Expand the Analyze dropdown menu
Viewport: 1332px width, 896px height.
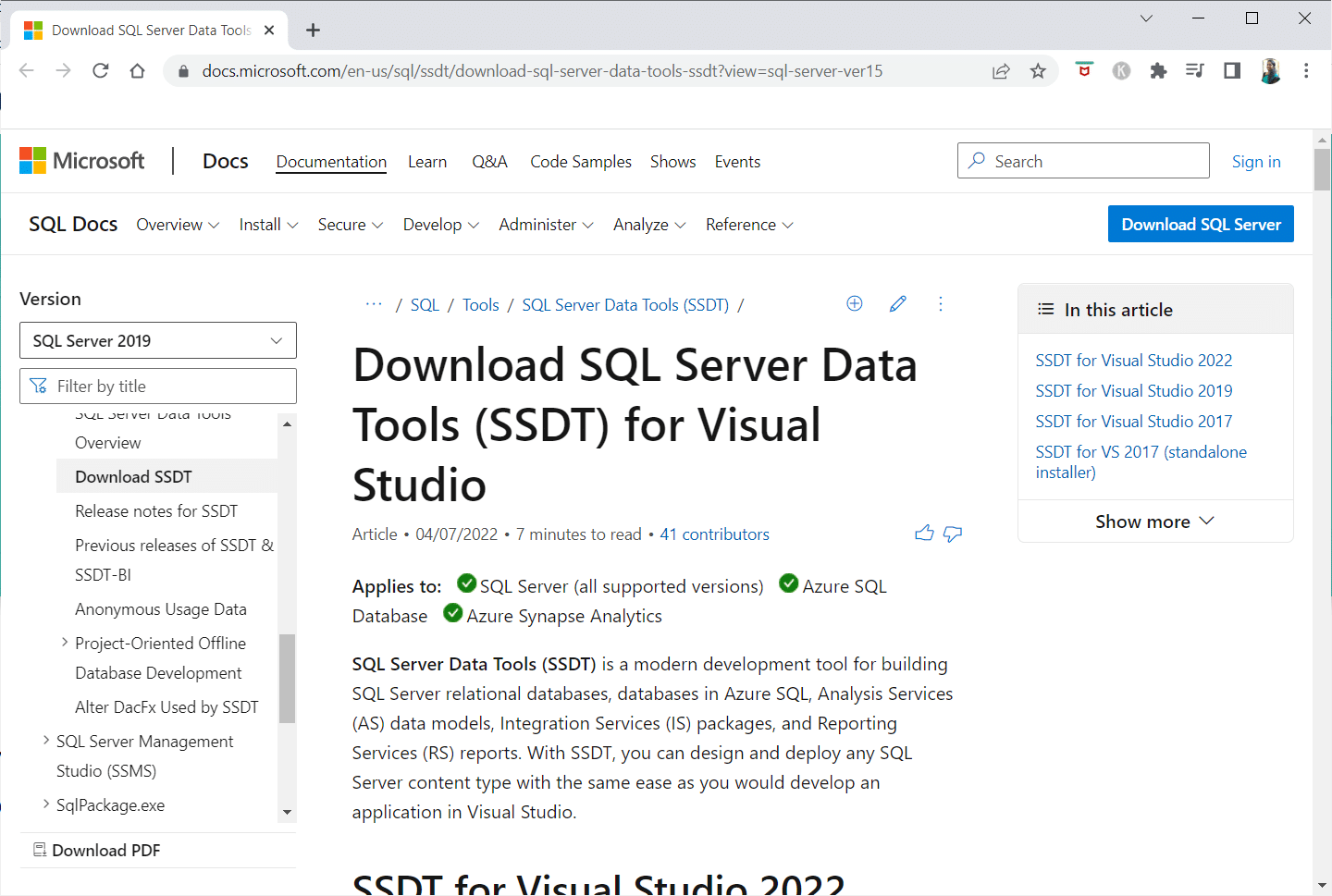pos(649,225)
